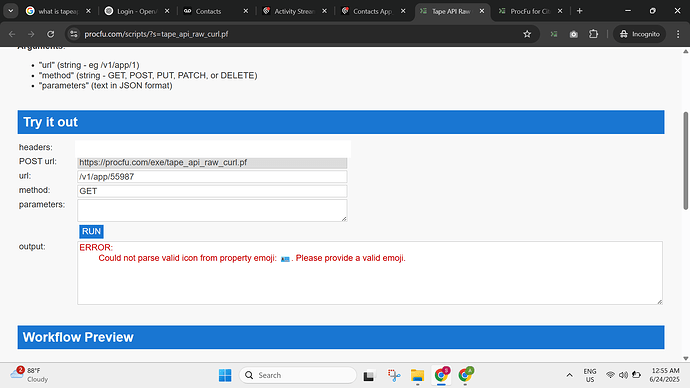The image size is (690, 388).
Task: View site information icon in address bar
Action: point(73,34)
